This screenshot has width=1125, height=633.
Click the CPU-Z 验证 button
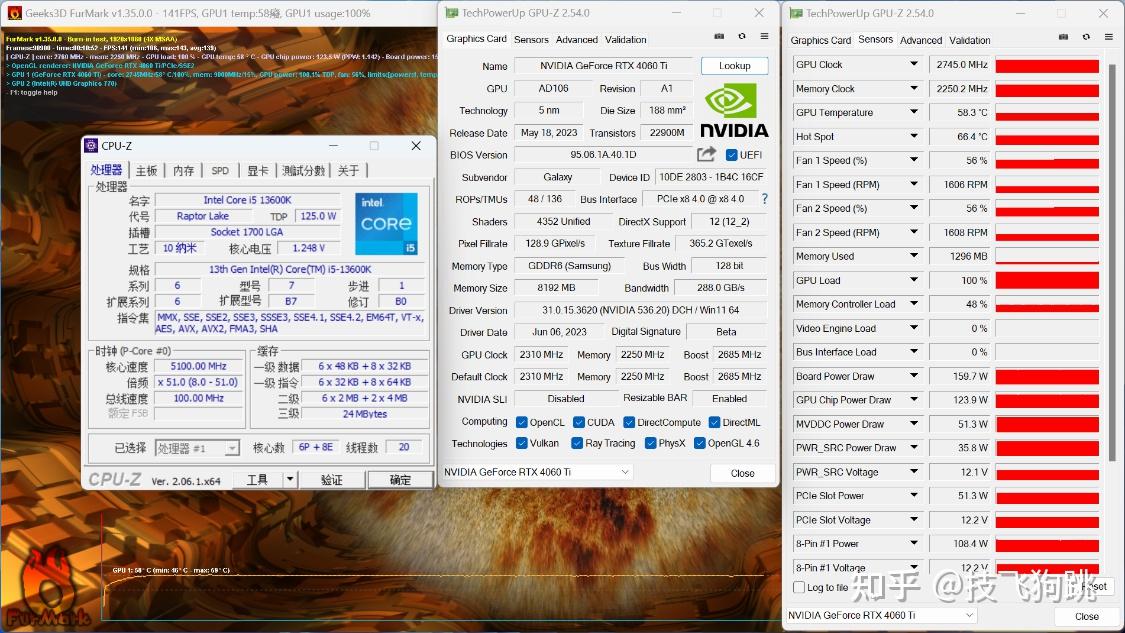point(331,479)
